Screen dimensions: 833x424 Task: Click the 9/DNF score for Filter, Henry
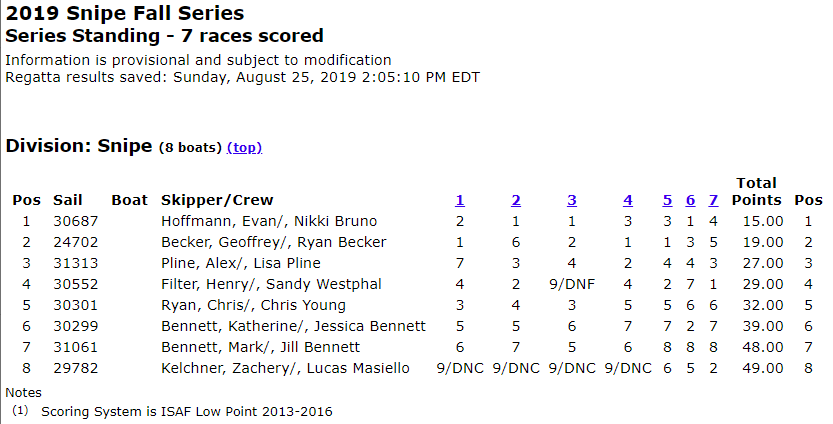point(572,284)
